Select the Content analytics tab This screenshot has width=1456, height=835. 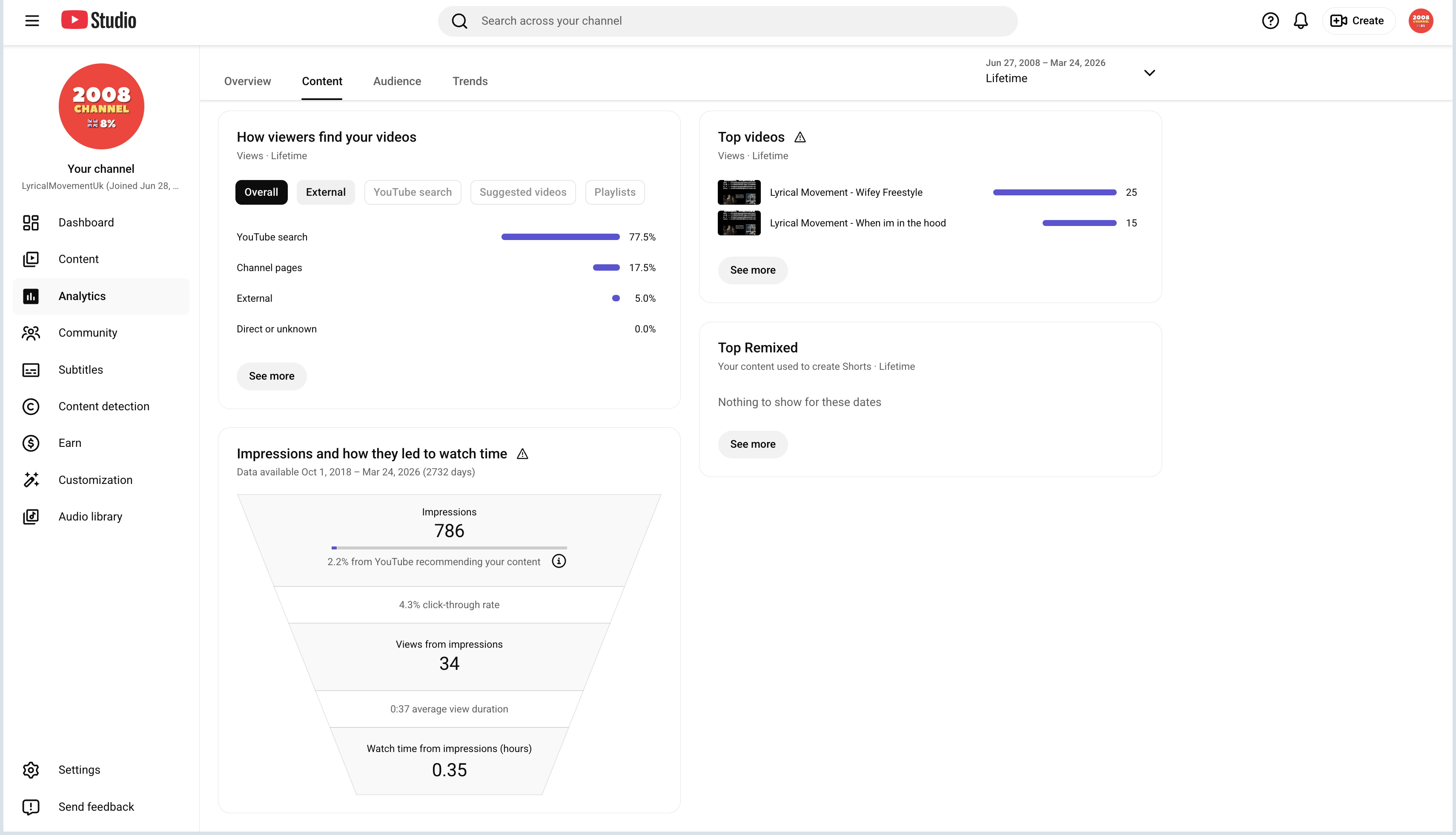[322, 81]
